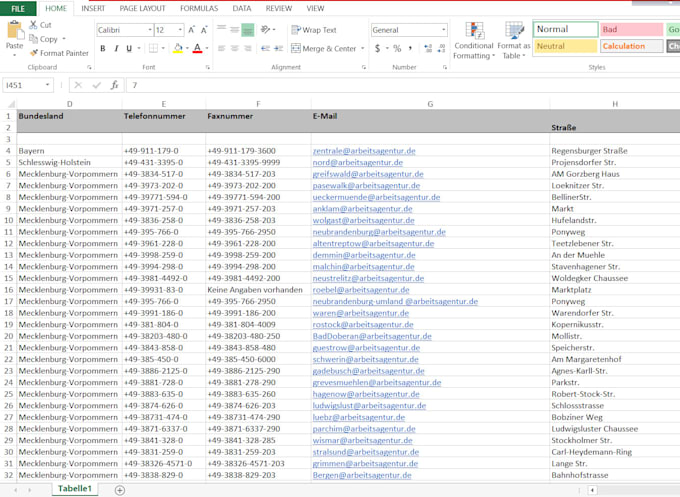Apply the Bad cell style
This screenshot has width=680, height=497.
[631, 29]
